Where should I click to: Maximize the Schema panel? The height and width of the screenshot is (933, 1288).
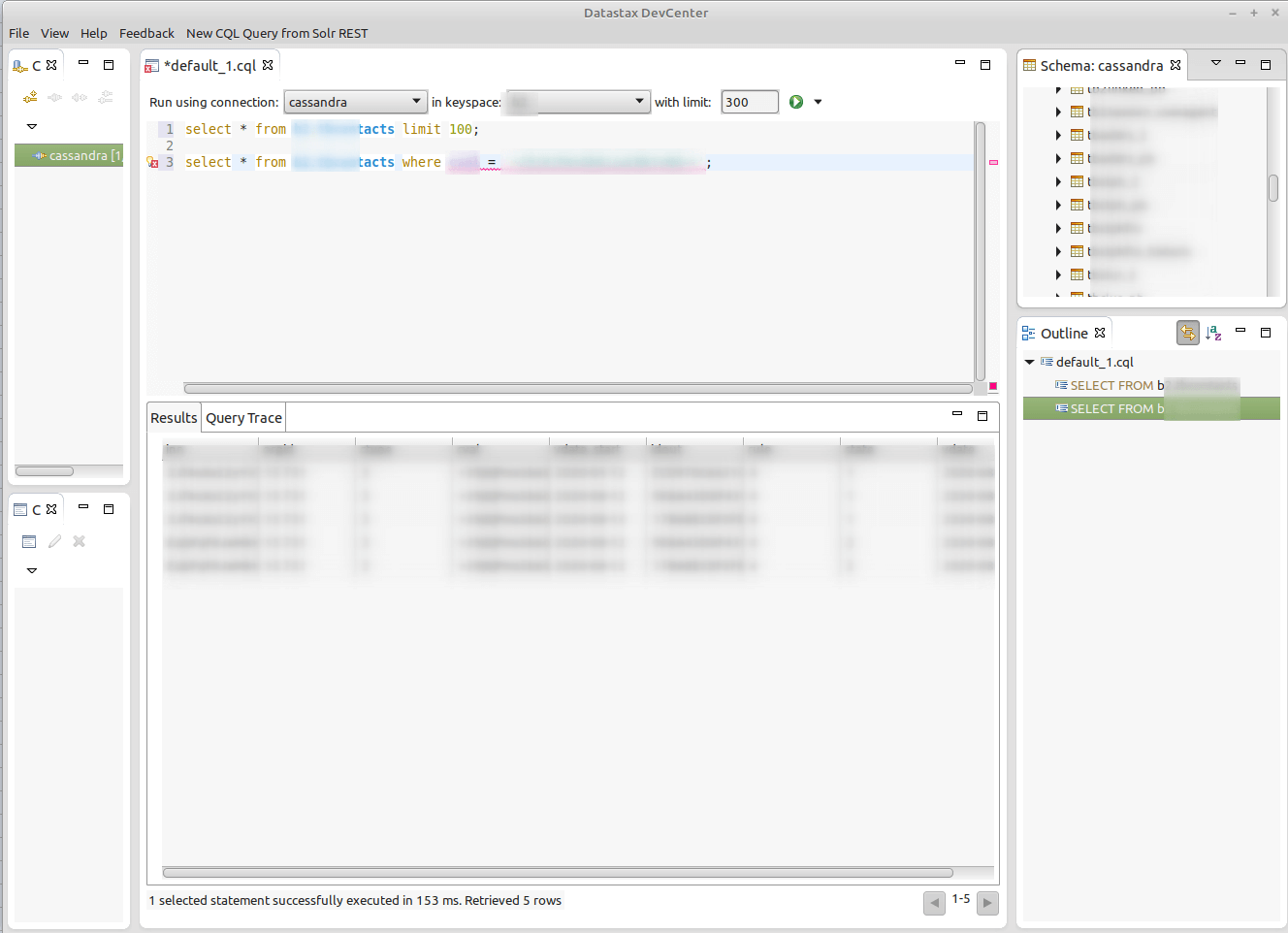(1266, 65)
